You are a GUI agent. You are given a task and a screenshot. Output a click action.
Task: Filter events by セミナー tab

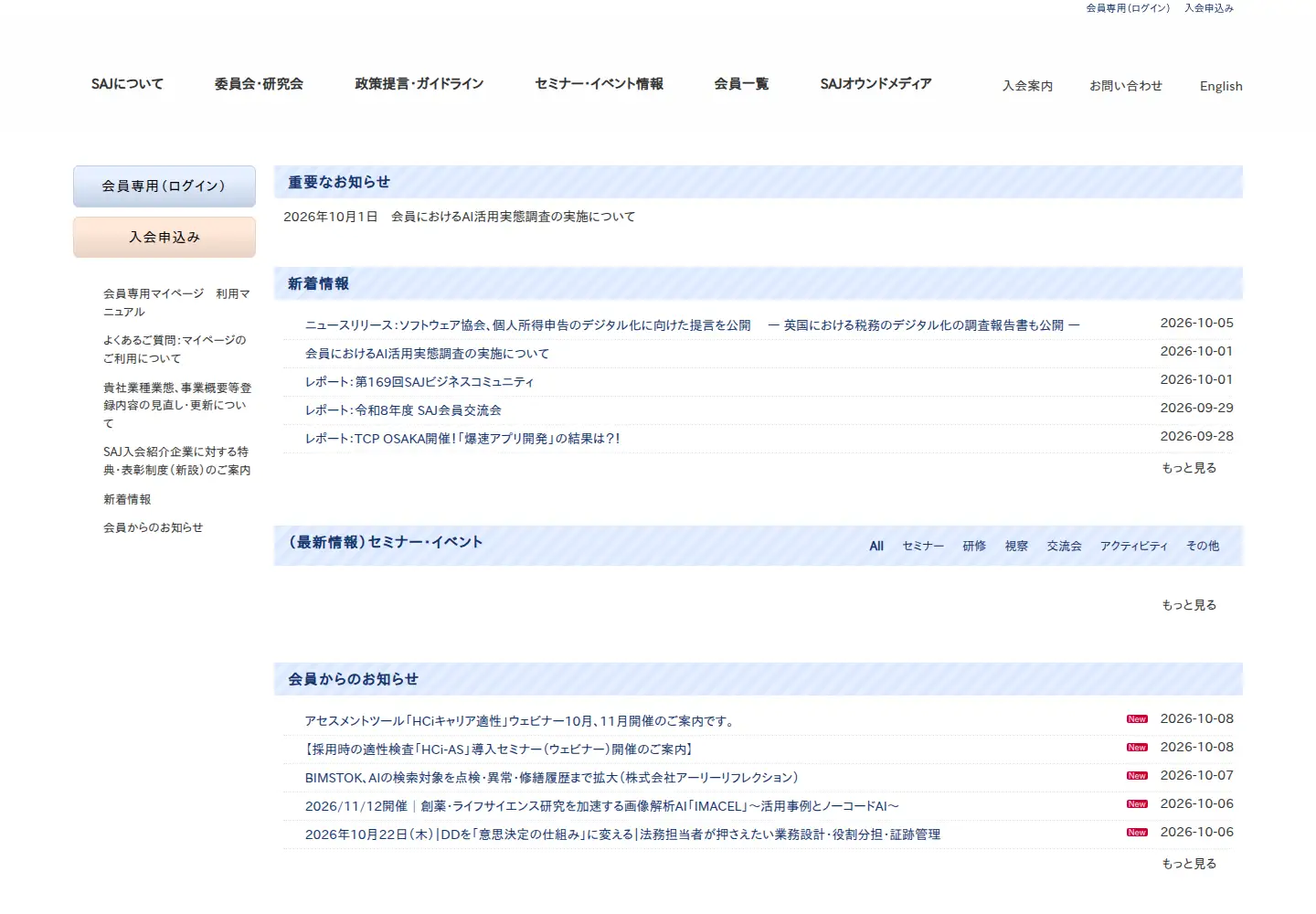(923, 546)
